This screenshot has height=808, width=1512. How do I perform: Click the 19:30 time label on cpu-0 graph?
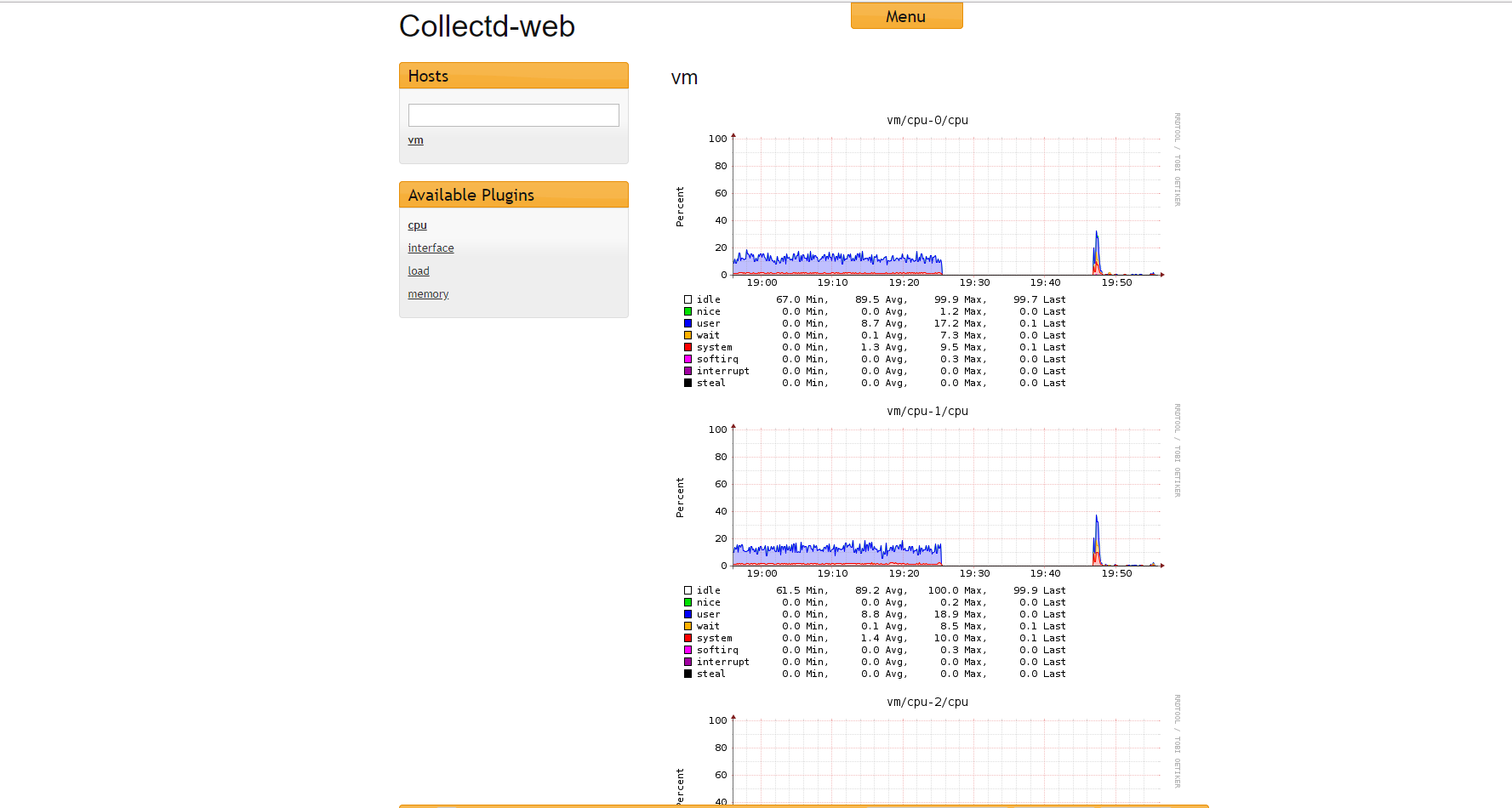[x=974, y=282]
